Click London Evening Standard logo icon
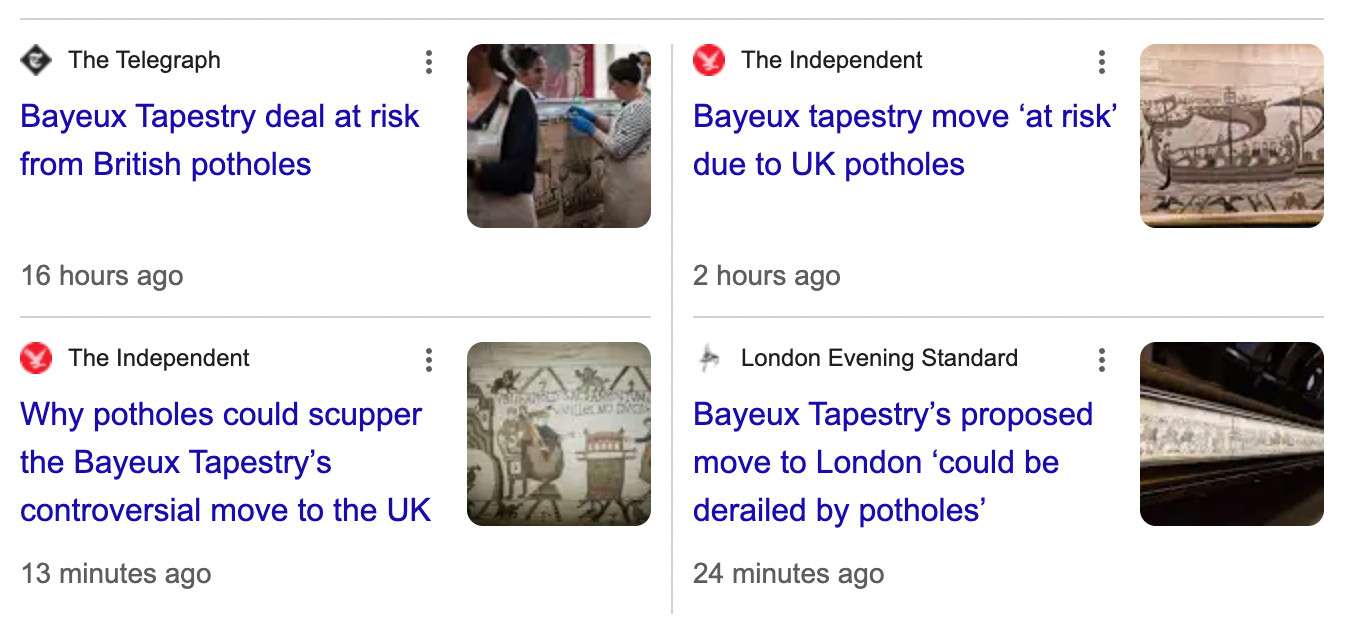The image size is (1346, 618). click(709, 359)
